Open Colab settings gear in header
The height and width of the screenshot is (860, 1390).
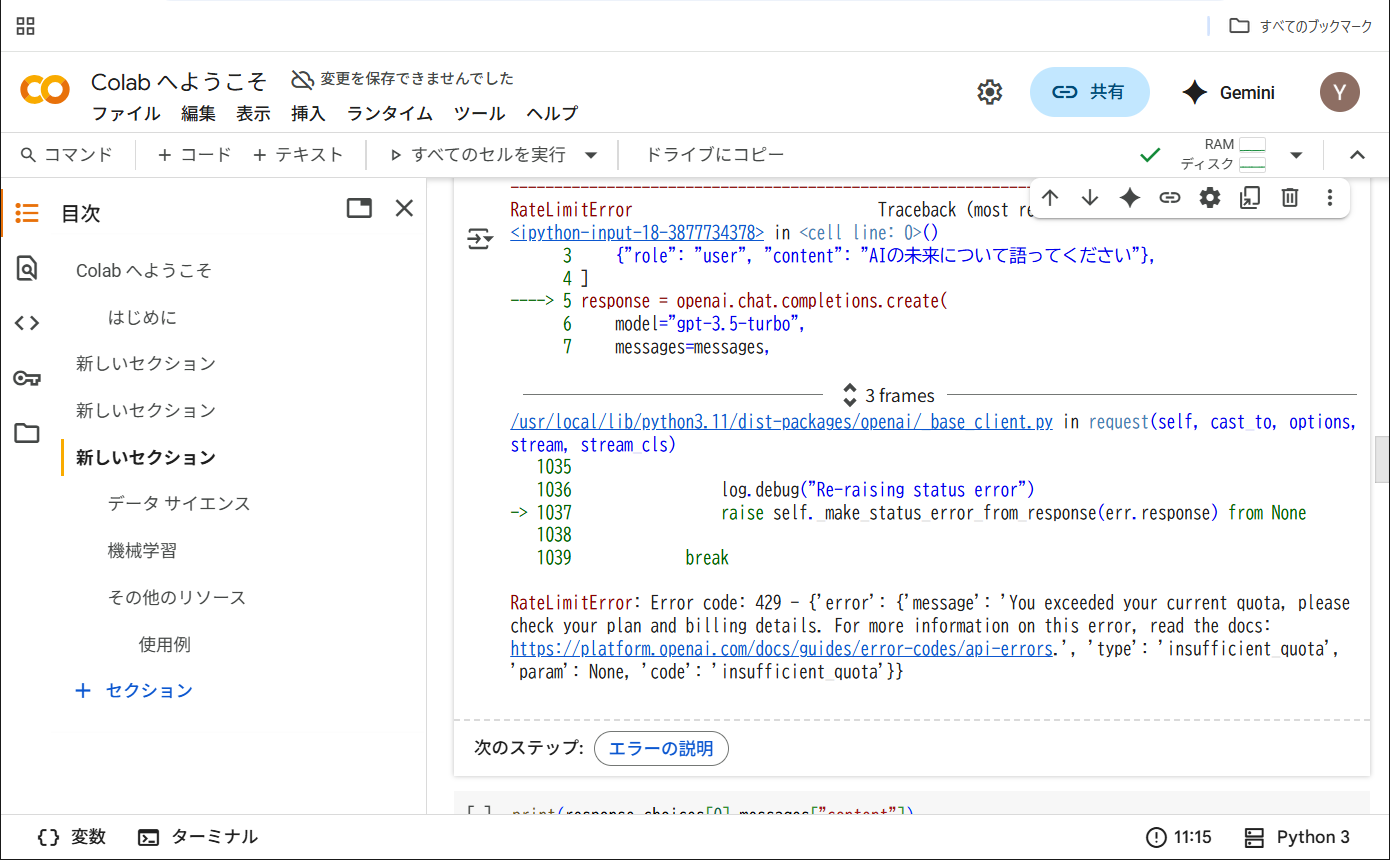[989, 93]
